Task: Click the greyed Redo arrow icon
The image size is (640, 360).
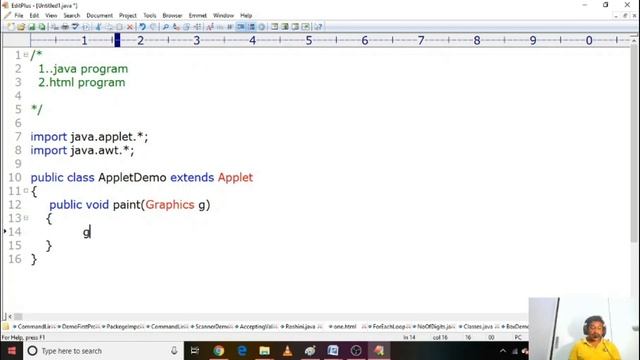Action: (153, 27)
